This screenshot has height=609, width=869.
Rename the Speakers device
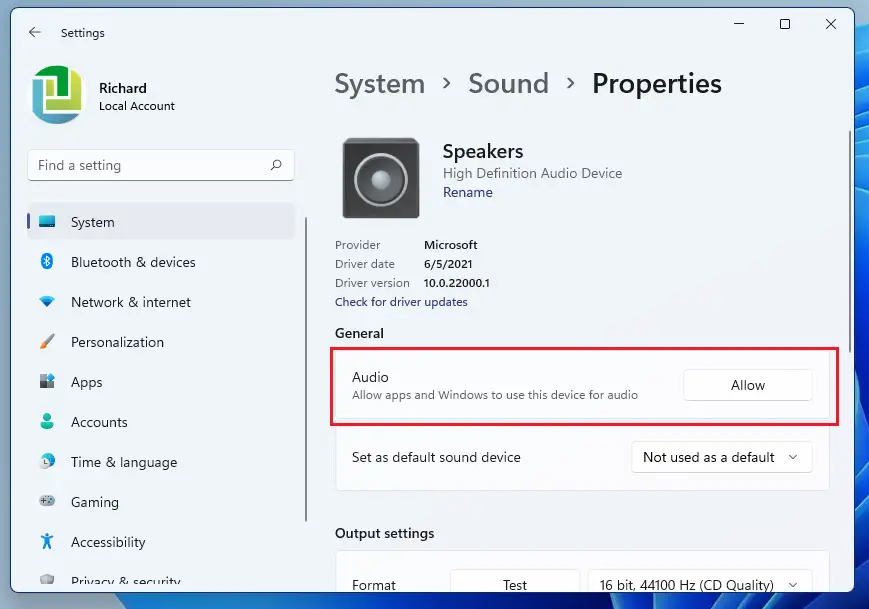tap(467, 192)
